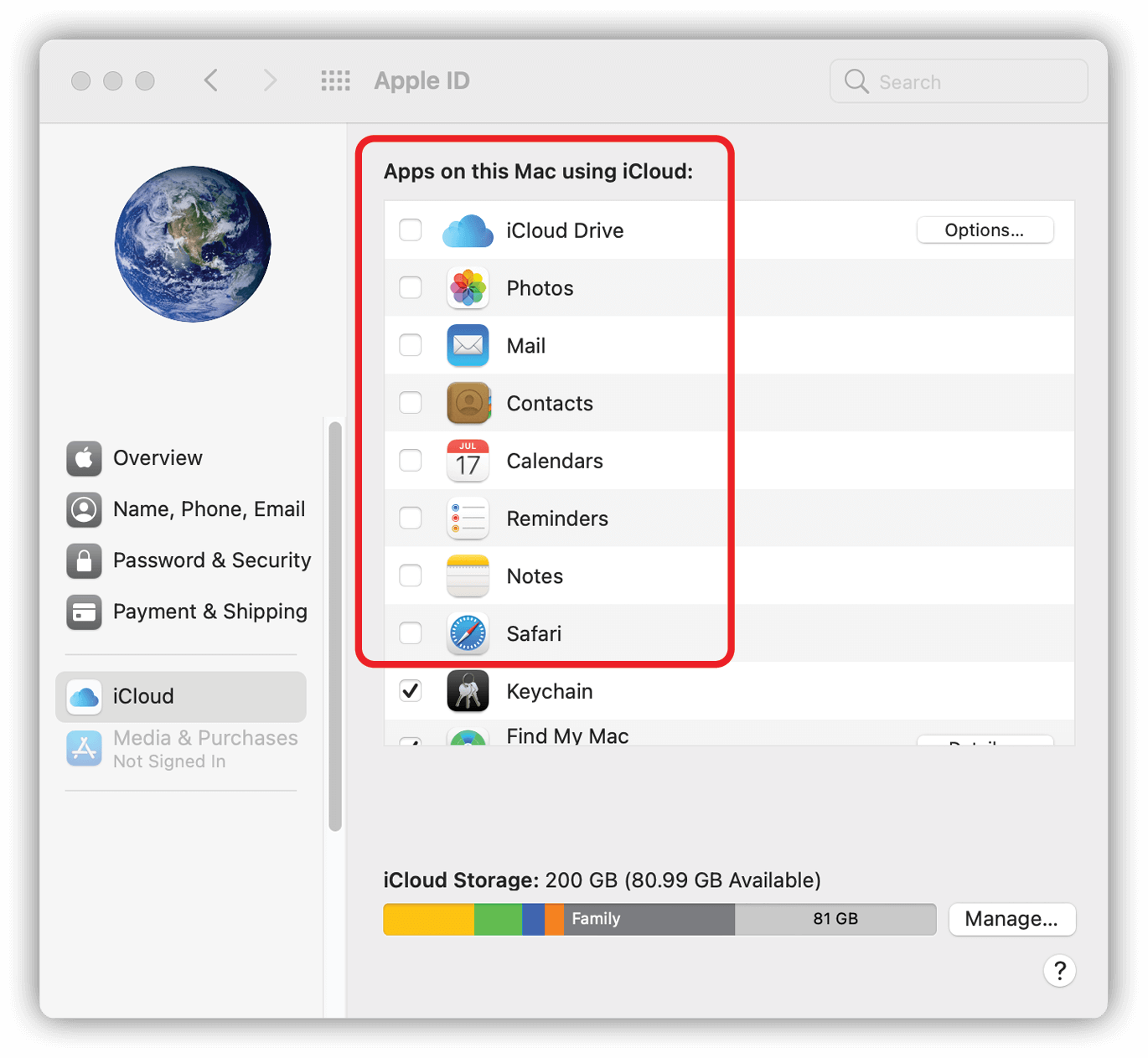Focus the Search input field
The image size is (1148, 1058).
[x=959, y=81]
